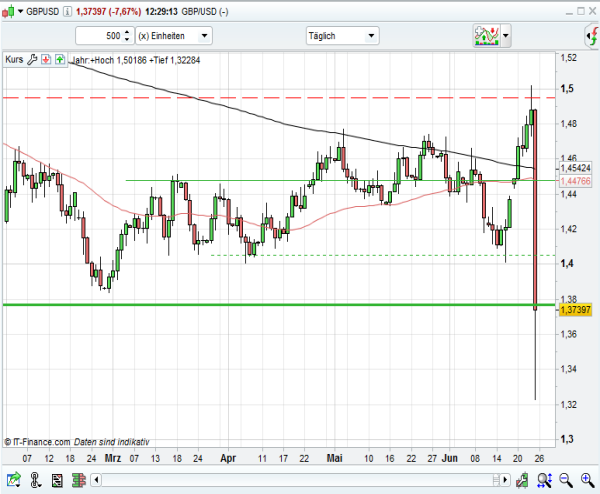
Task: Click the scroll right arrow of timeline scrollbar
Action: point(505,479)
